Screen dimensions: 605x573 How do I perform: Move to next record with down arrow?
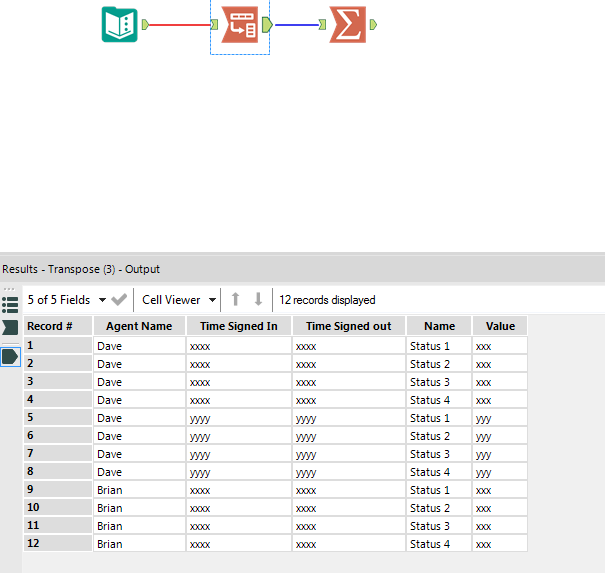[259, 299]
